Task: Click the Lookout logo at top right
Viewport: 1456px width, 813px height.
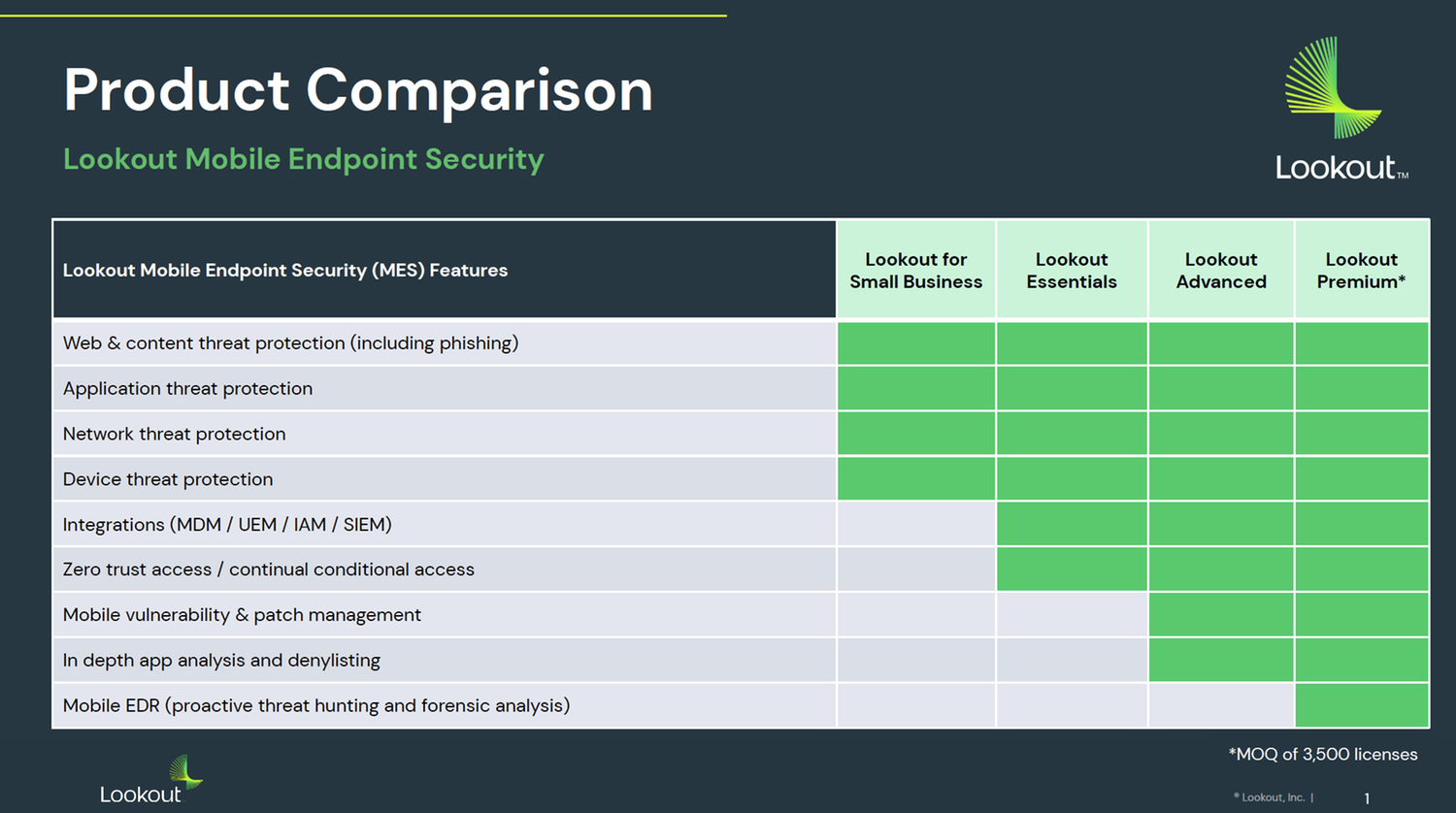Action: point(1341,109)
